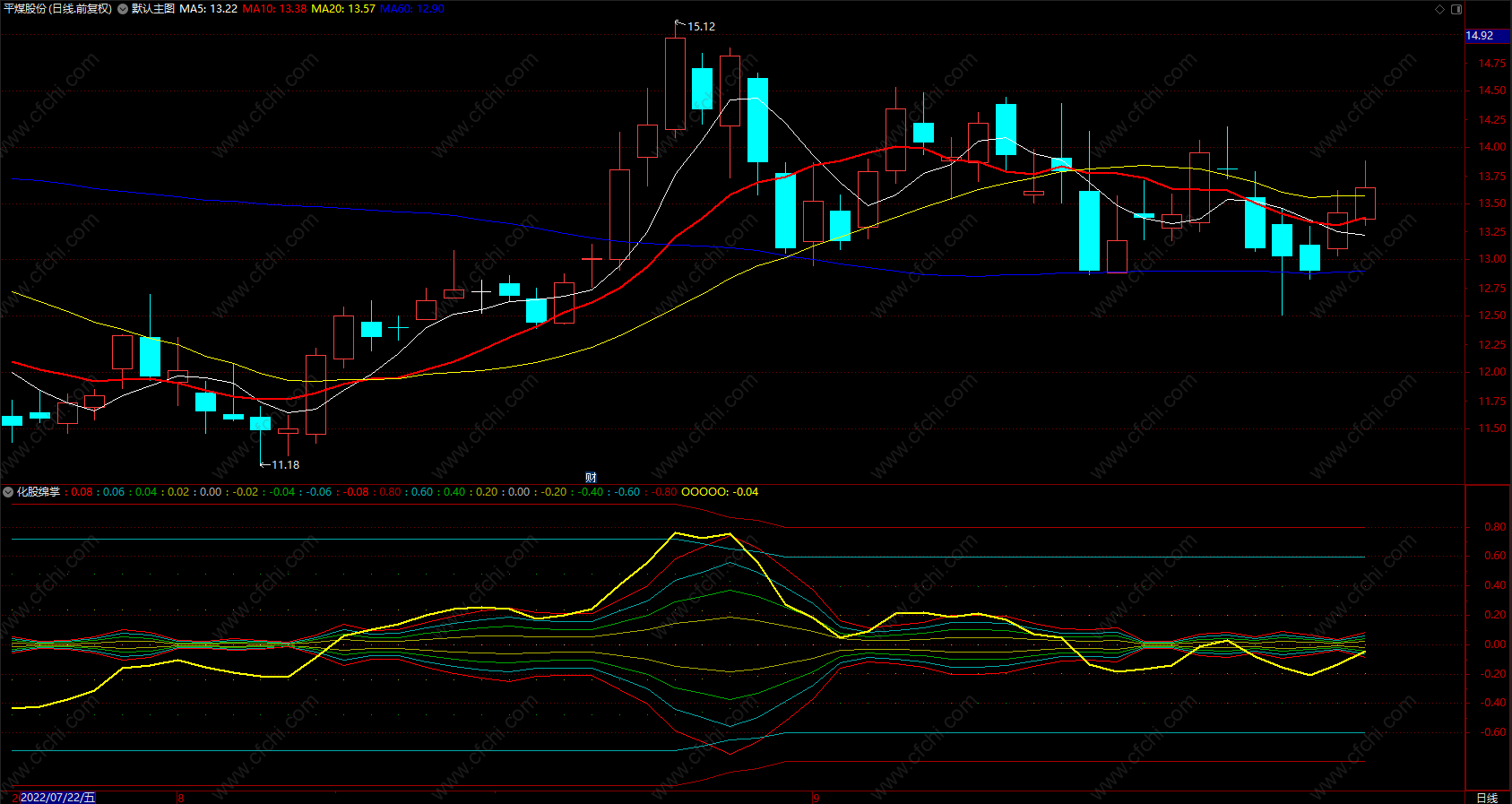Click the blue MA60 legend label
1512x804 pixels.
(x=412, y=9)
